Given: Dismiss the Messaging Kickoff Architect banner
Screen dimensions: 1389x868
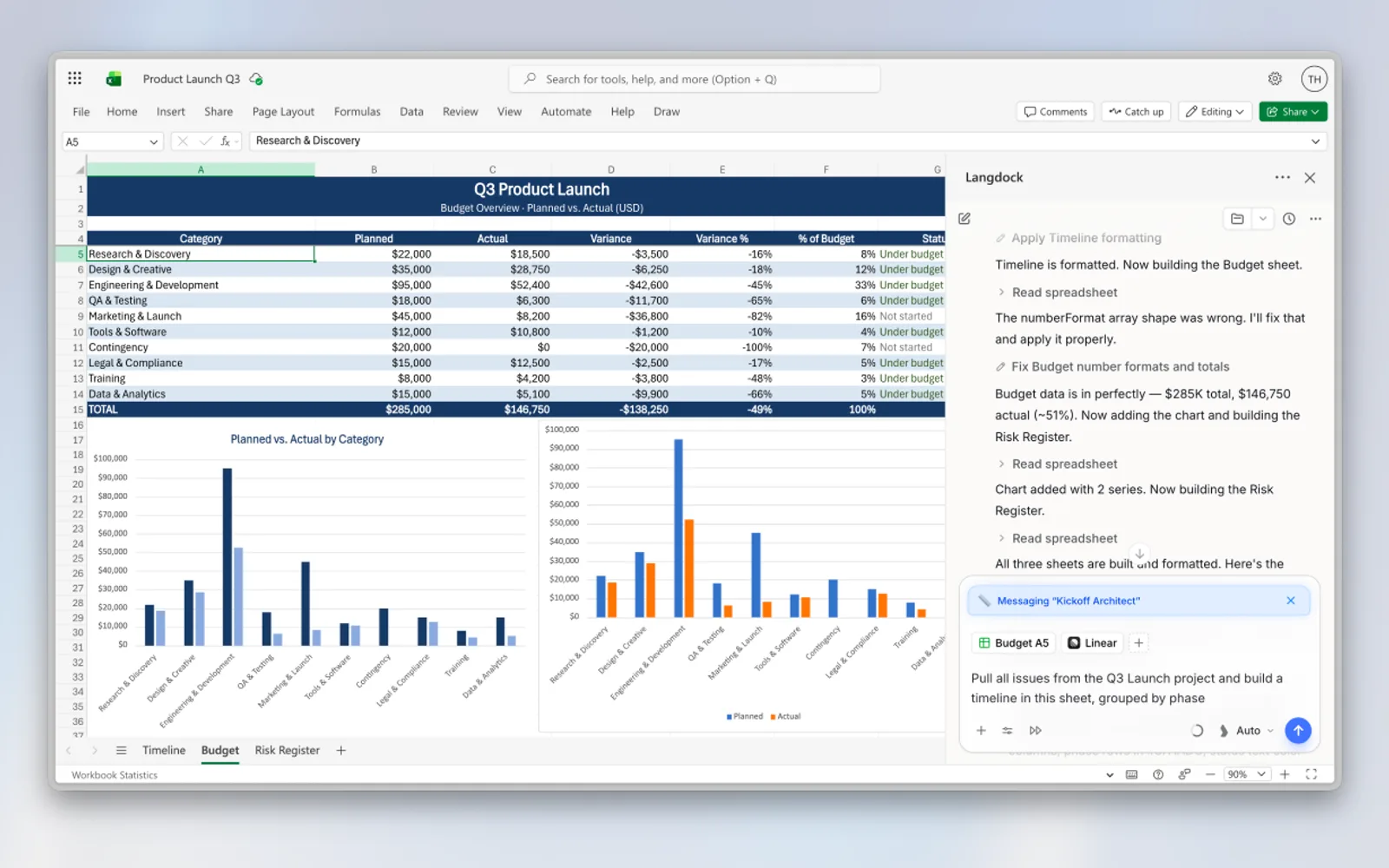Looking at the screenshot, I should [x=1291, y=601].
